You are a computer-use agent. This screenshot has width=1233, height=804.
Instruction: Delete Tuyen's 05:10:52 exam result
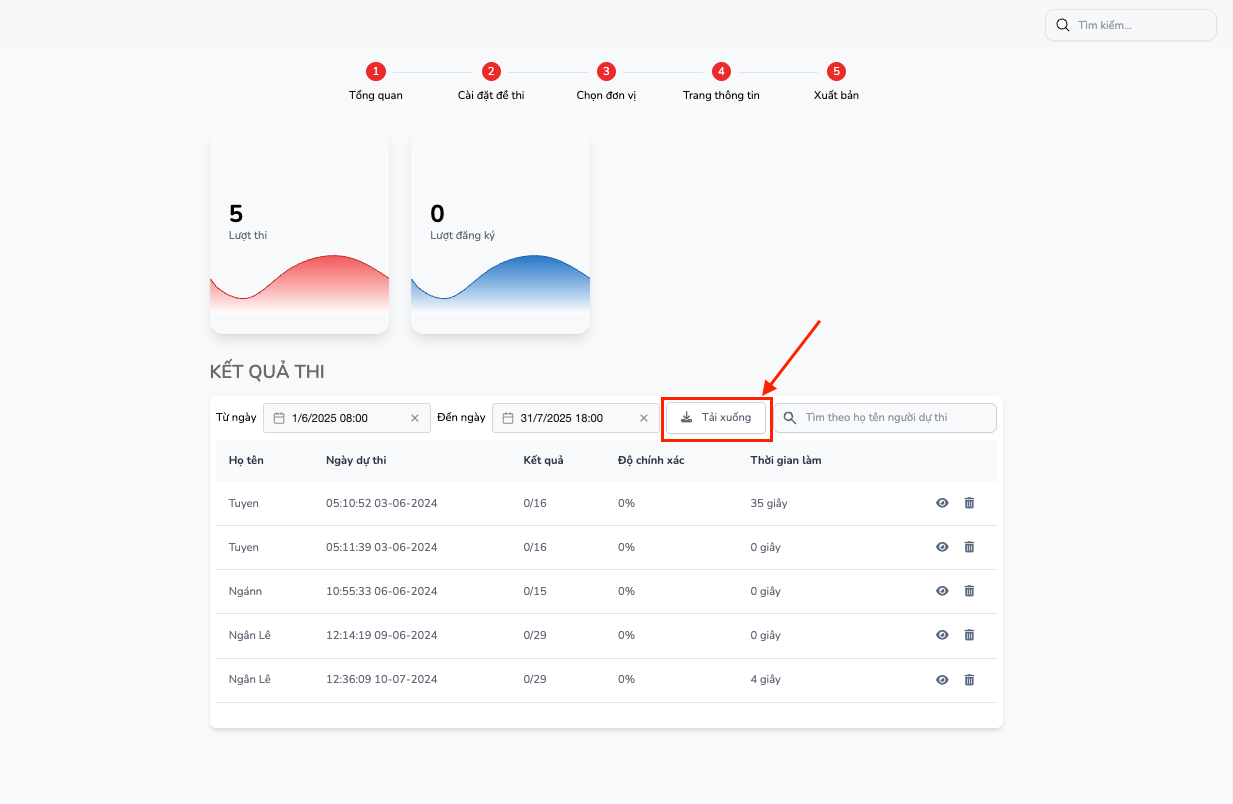coord(969,503)
